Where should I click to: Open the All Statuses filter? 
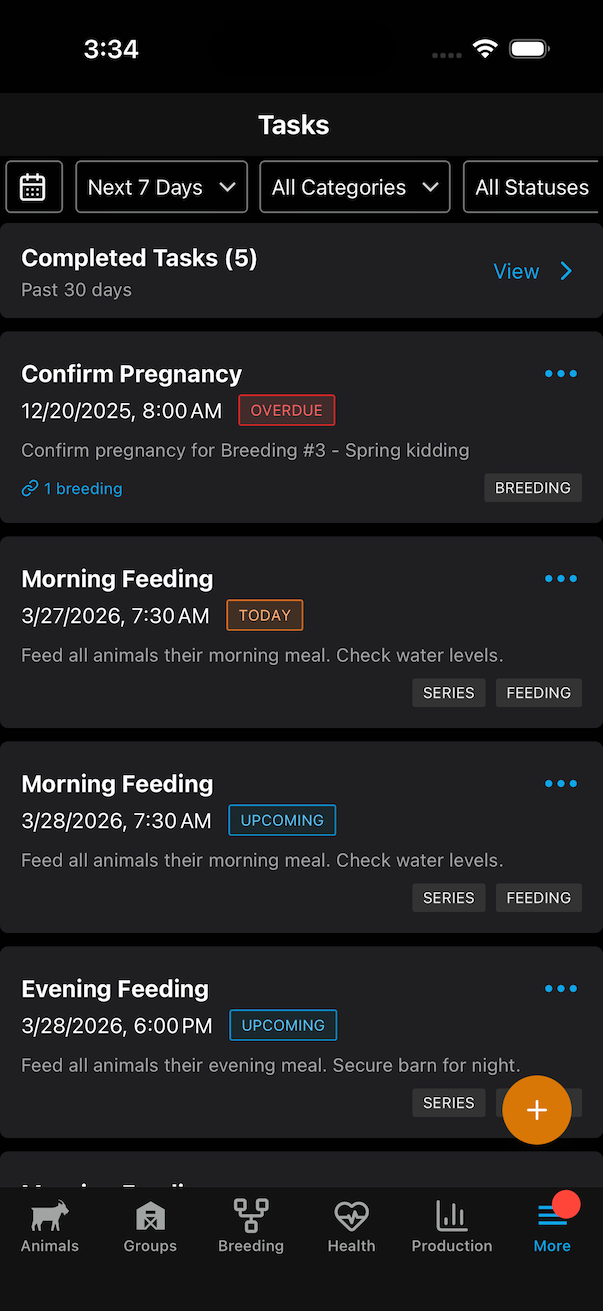(x=533, y=186)
